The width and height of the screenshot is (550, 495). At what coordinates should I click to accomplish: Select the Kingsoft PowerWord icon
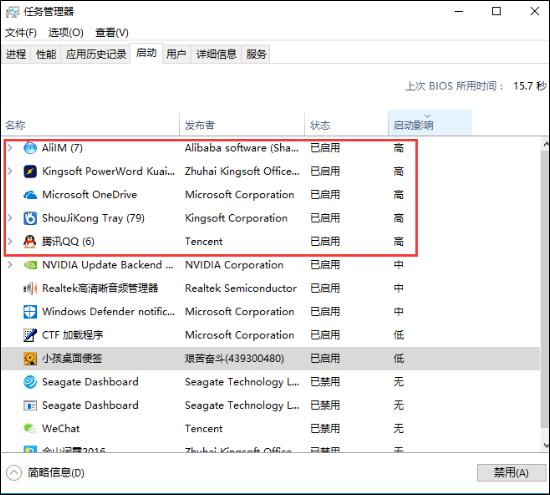[x=30, y=171]
